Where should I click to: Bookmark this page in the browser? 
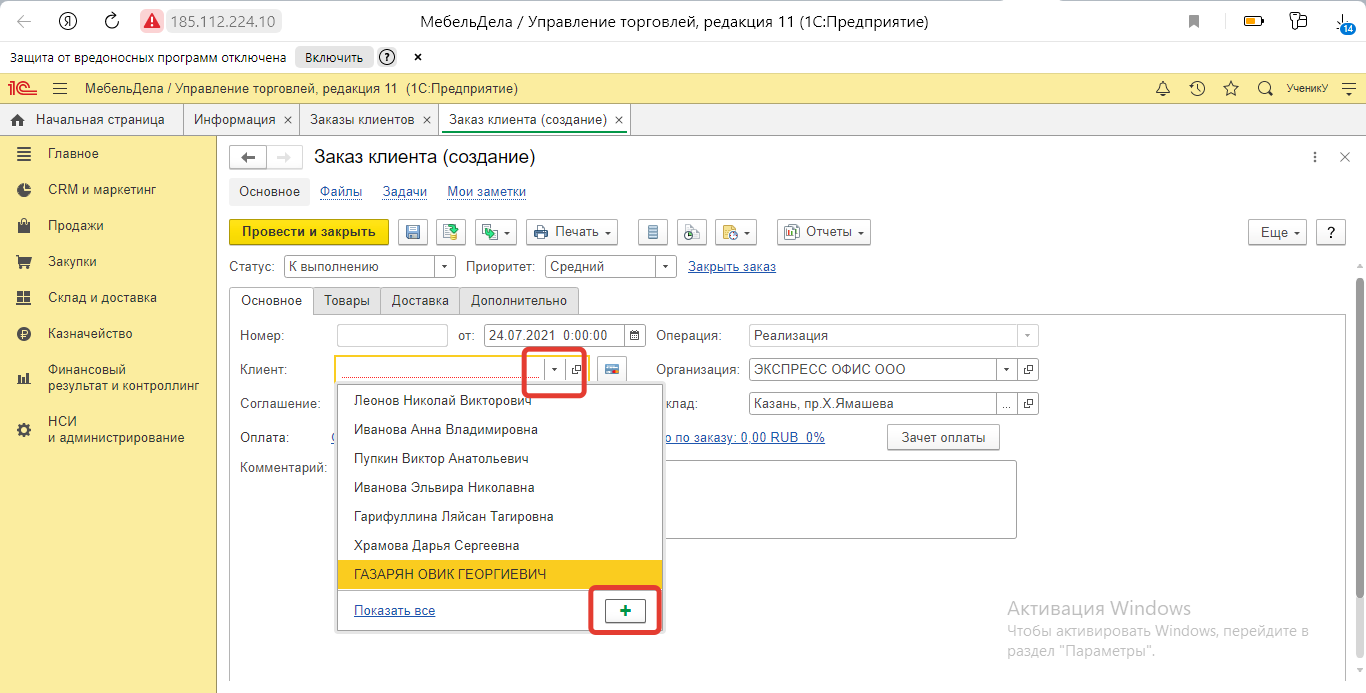(x=1194, y=20)
